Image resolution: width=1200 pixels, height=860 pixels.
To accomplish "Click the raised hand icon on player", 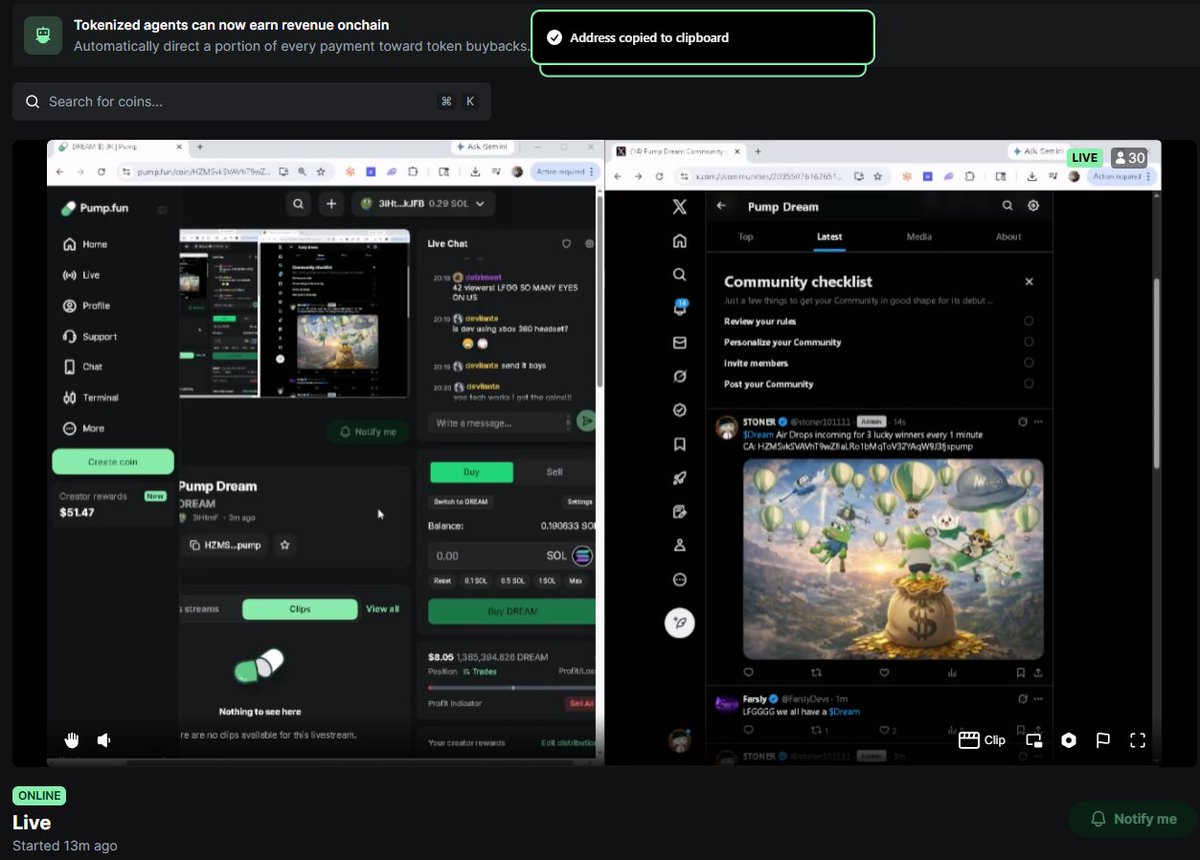I will point(71,740).
